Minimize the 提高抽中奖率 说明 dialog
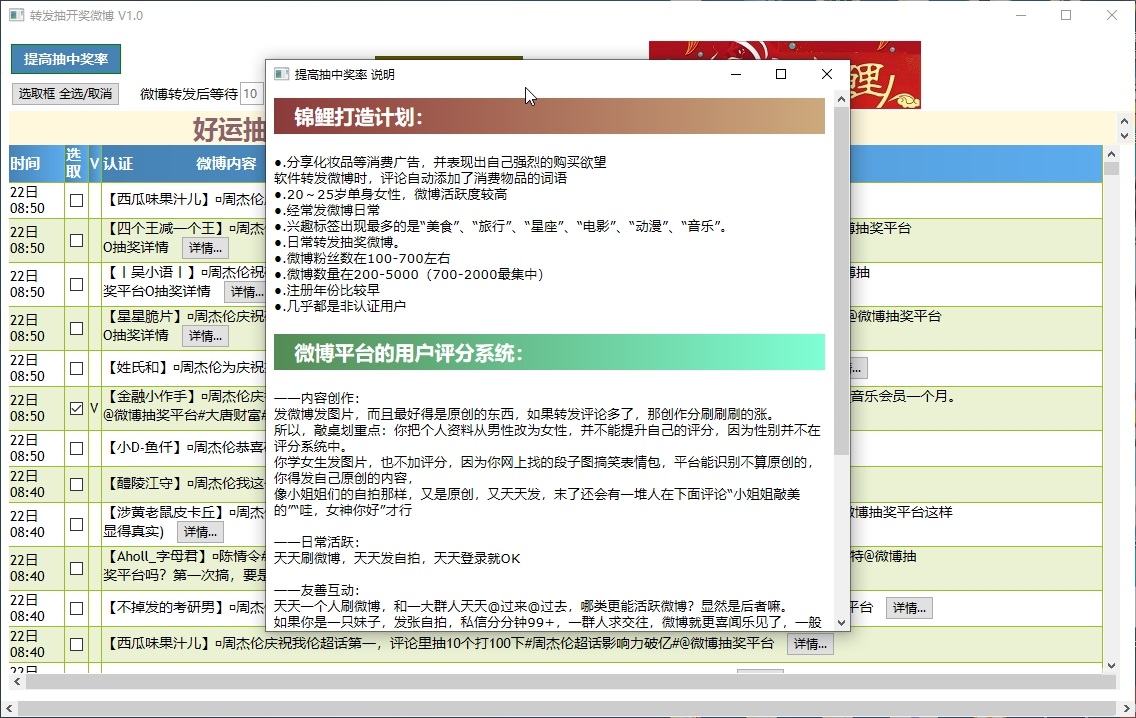1136x718 pixels. 736,74
